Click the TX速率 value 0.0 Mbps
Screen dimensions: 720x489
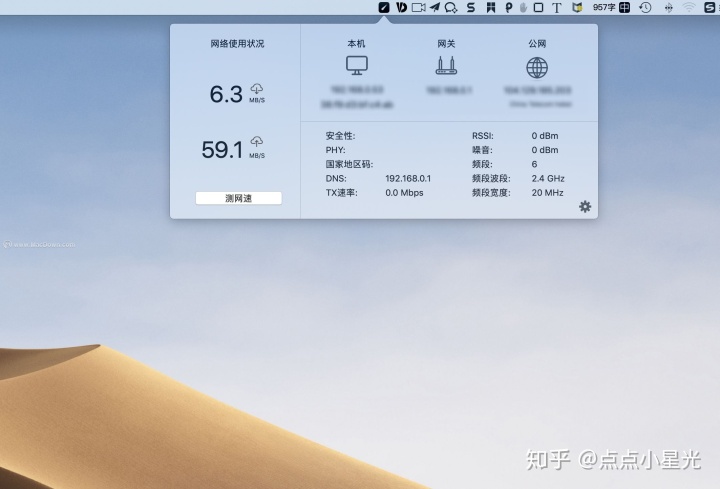click(404, 193)
